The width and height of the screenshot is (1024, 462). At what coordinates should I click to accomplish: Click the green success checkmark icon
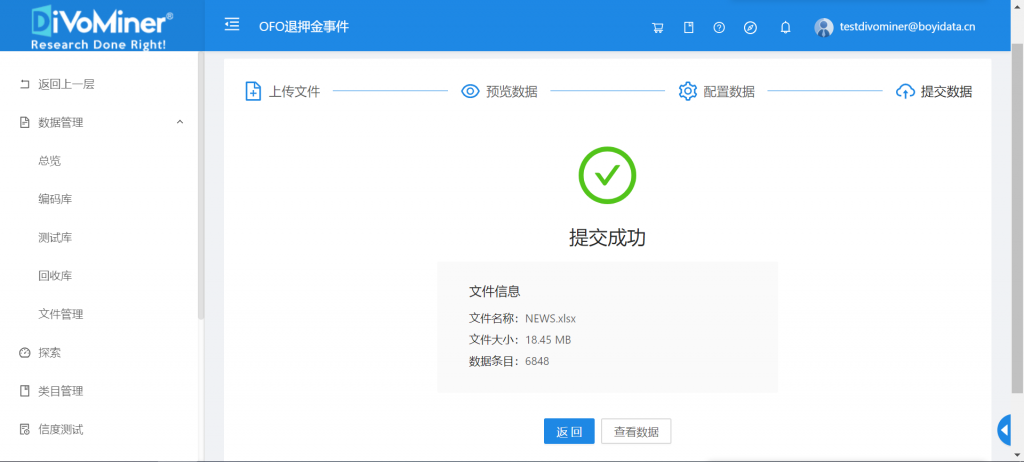pyautogui.click(x=607, y=174)
